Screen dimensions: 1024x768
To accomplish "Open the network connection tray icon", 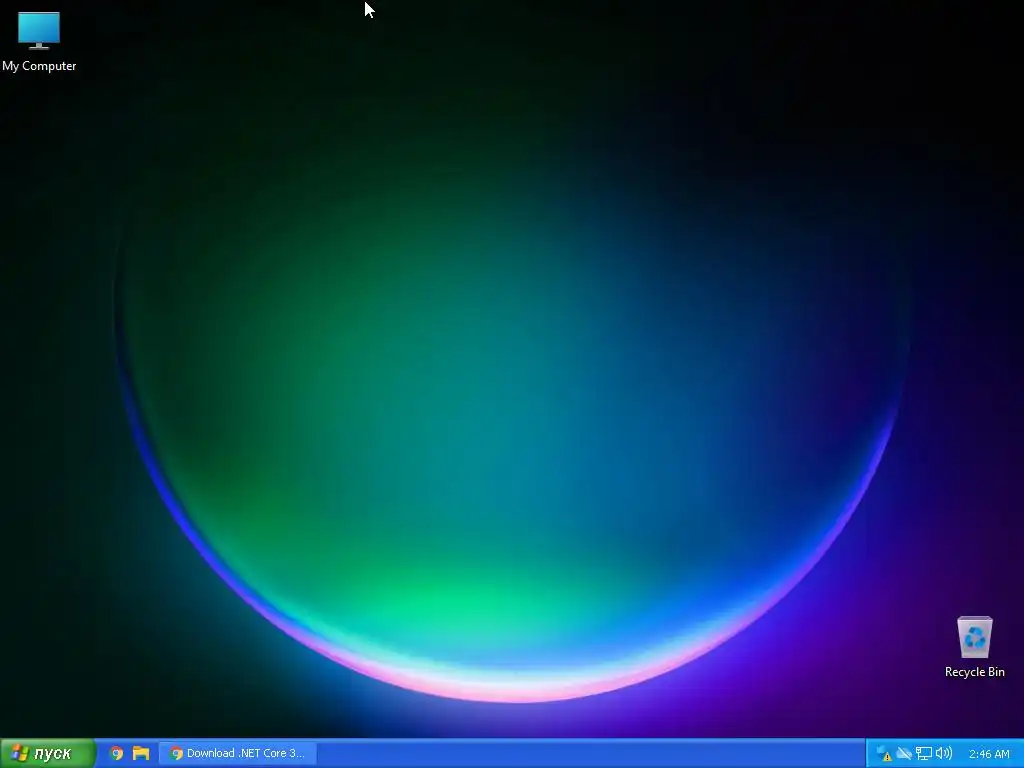I will [923, 754].
